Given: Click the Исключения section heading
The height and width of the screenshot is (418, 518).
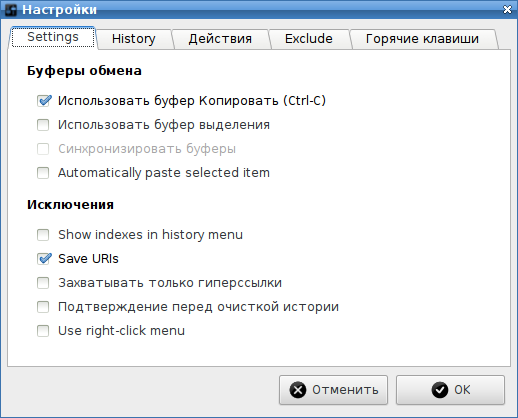Looking at the screenshot, I should pos(70,205).
